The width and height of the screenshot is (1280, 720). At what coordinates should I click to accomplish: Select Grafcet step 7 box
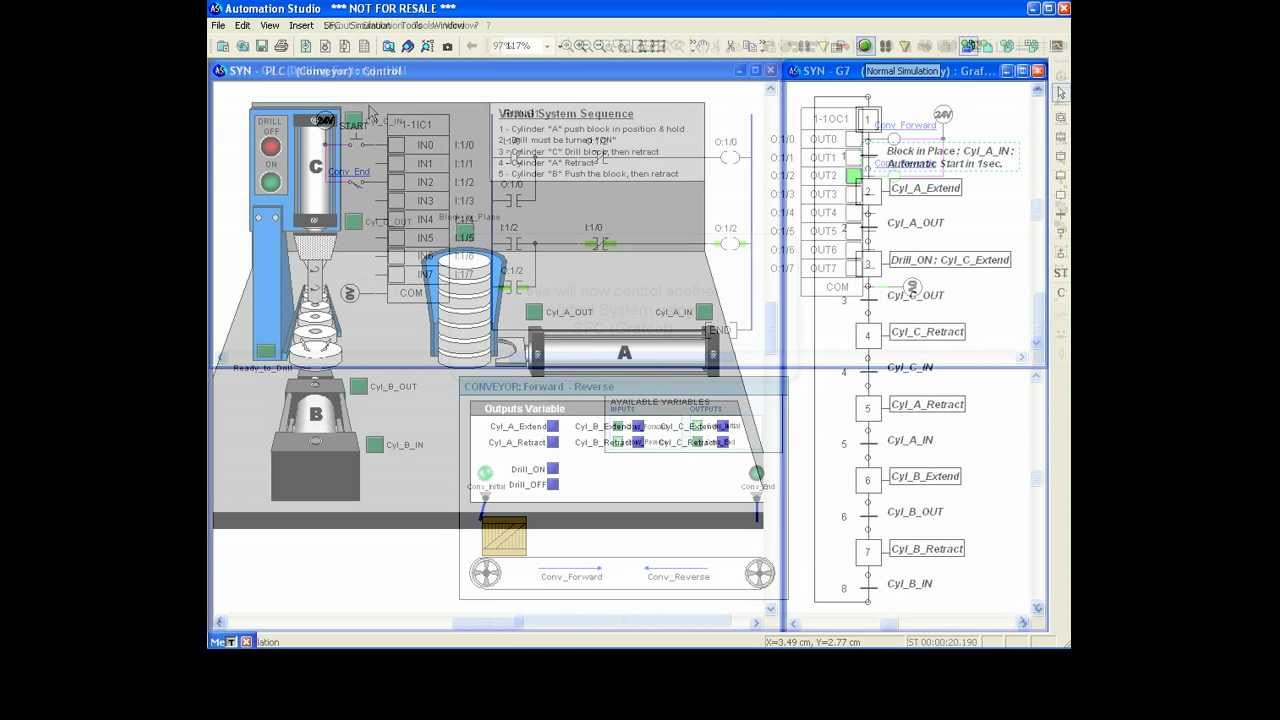867,552
